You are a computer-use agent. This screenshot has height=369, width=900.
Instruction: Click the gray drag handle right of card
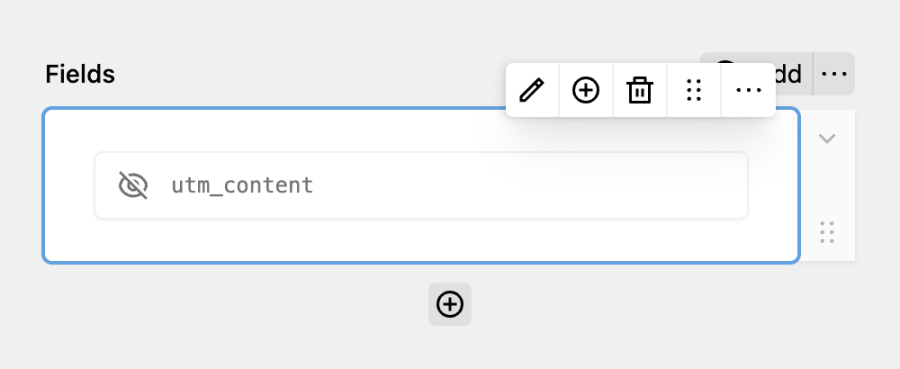click(x=827, y=232)
